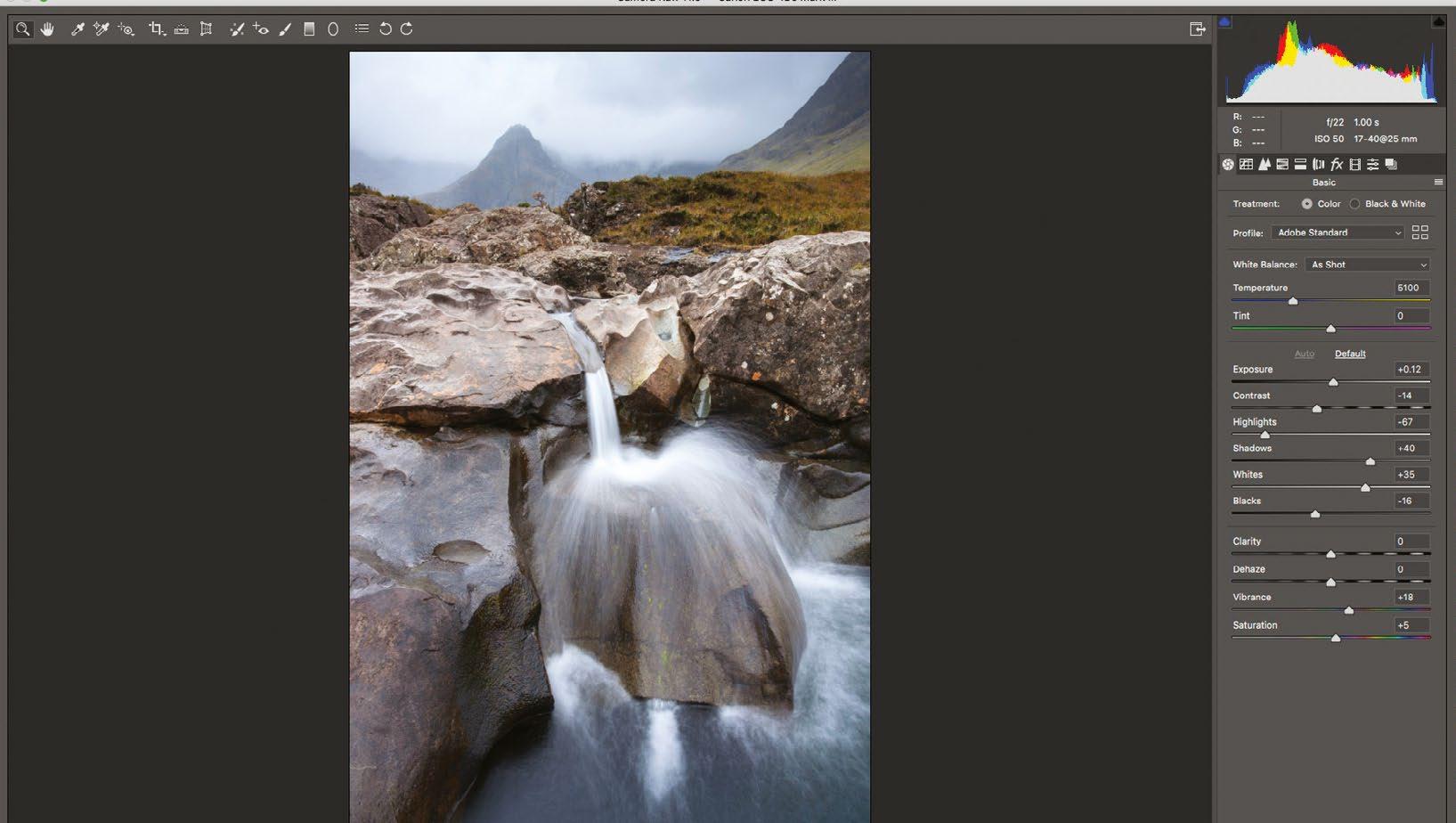This screenshot has height=823, width=1456.
Task: Open the Profile dropdown showing Adobe Standard
Action: (x=1338, y=232)
